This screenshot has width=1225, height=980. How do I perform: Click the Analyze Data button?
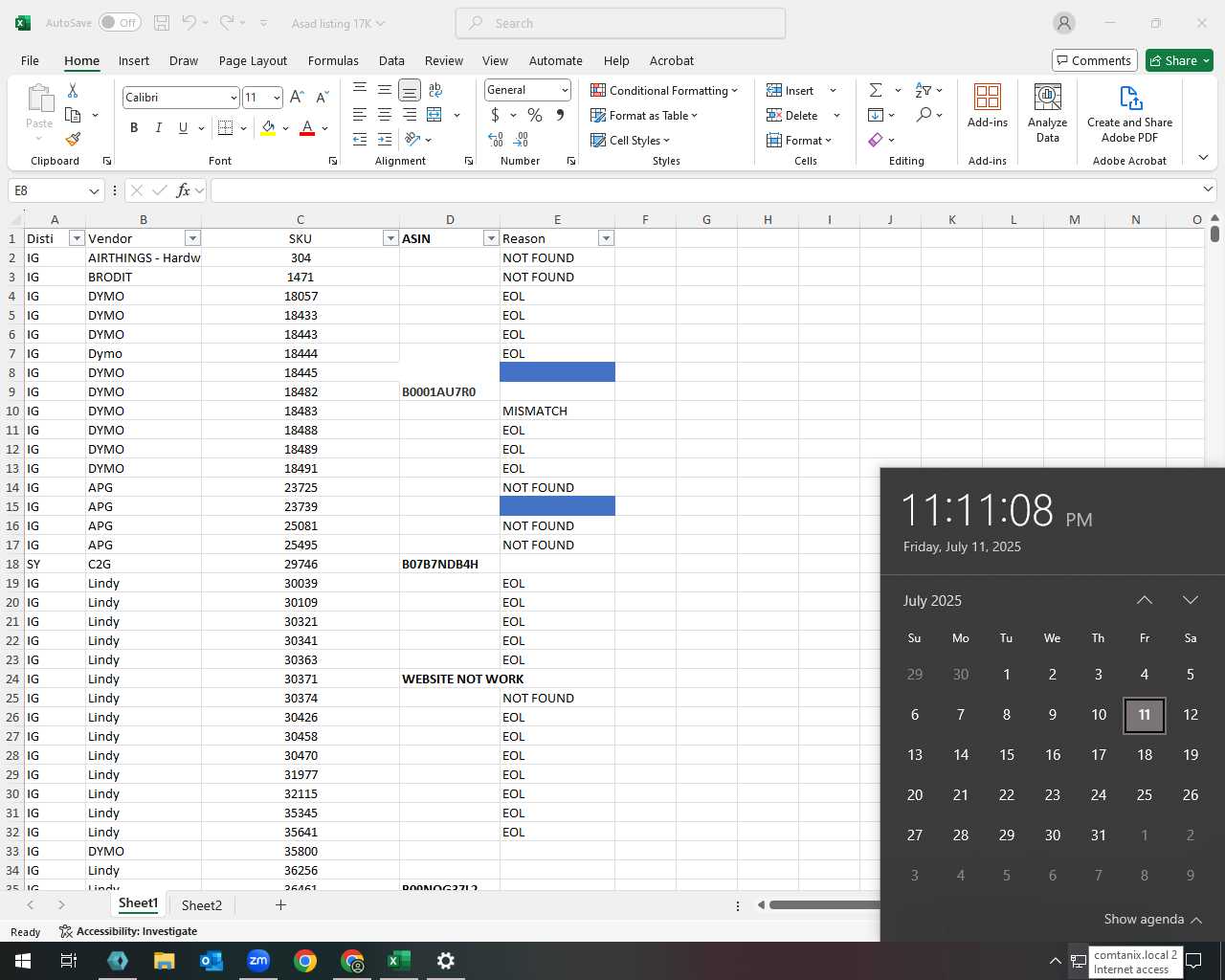pyautogui.click(x=1048, y=113)
